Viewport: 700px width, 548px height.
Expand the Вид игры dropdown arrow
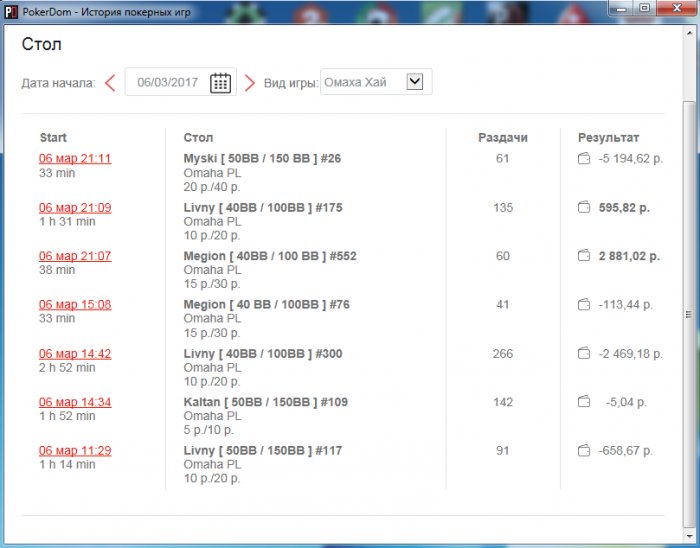click(x=415, y=82)
